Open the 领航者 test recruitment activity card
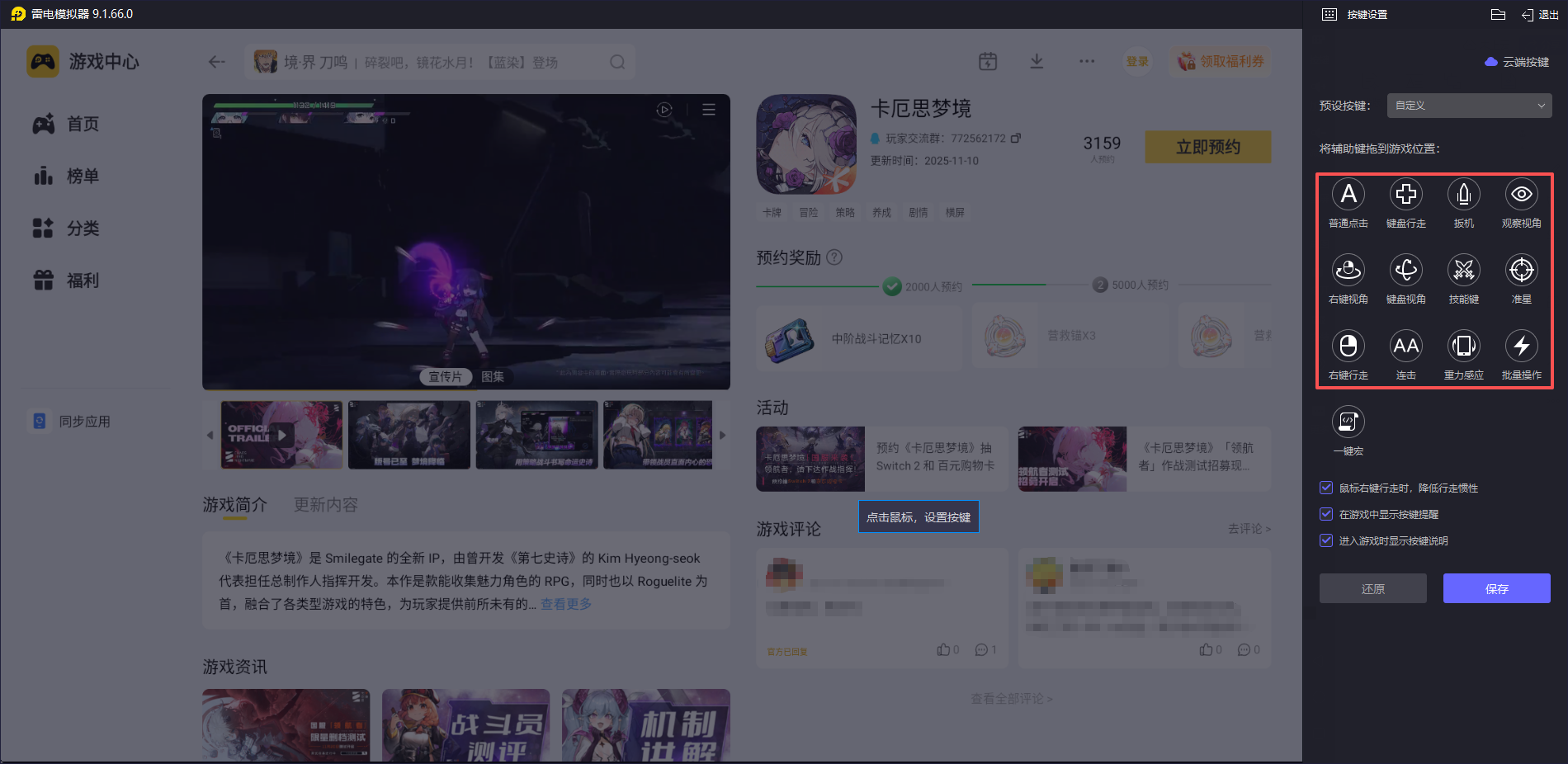Image resolution: width=1568 pixels, height=764 pixels. (1145, 459)
